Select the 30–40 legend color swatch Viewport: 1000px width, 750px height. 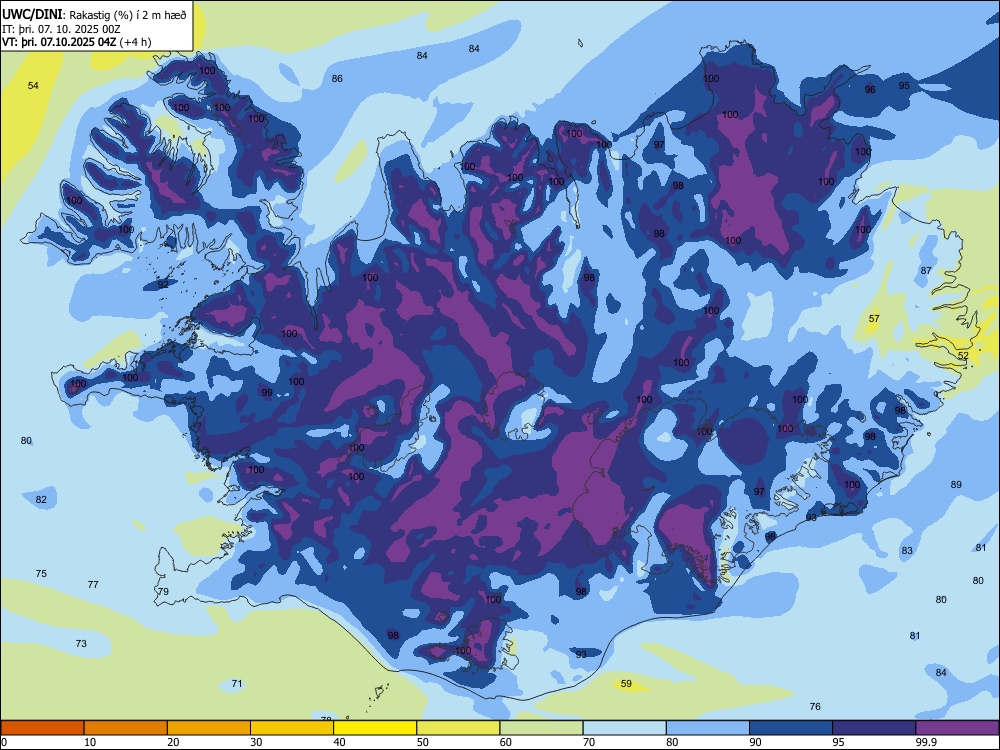(292, 728)
